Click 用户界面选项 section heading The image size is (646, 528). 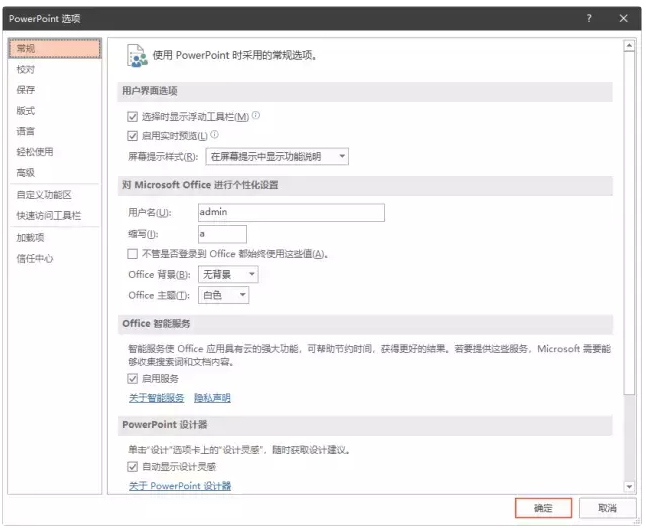[x=150, y=91]
